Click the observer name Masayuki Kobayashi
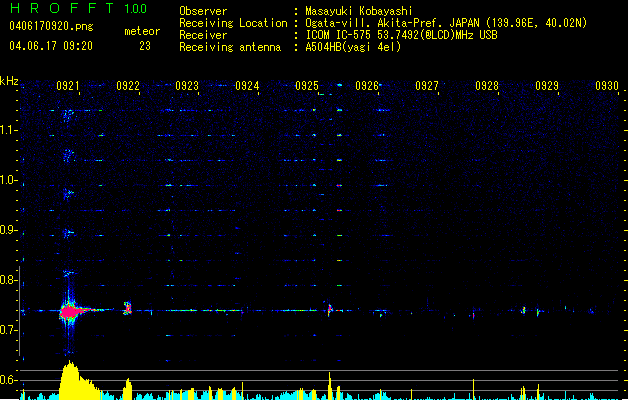This screenshot has height=400, width=629. (x=359, y=11)
